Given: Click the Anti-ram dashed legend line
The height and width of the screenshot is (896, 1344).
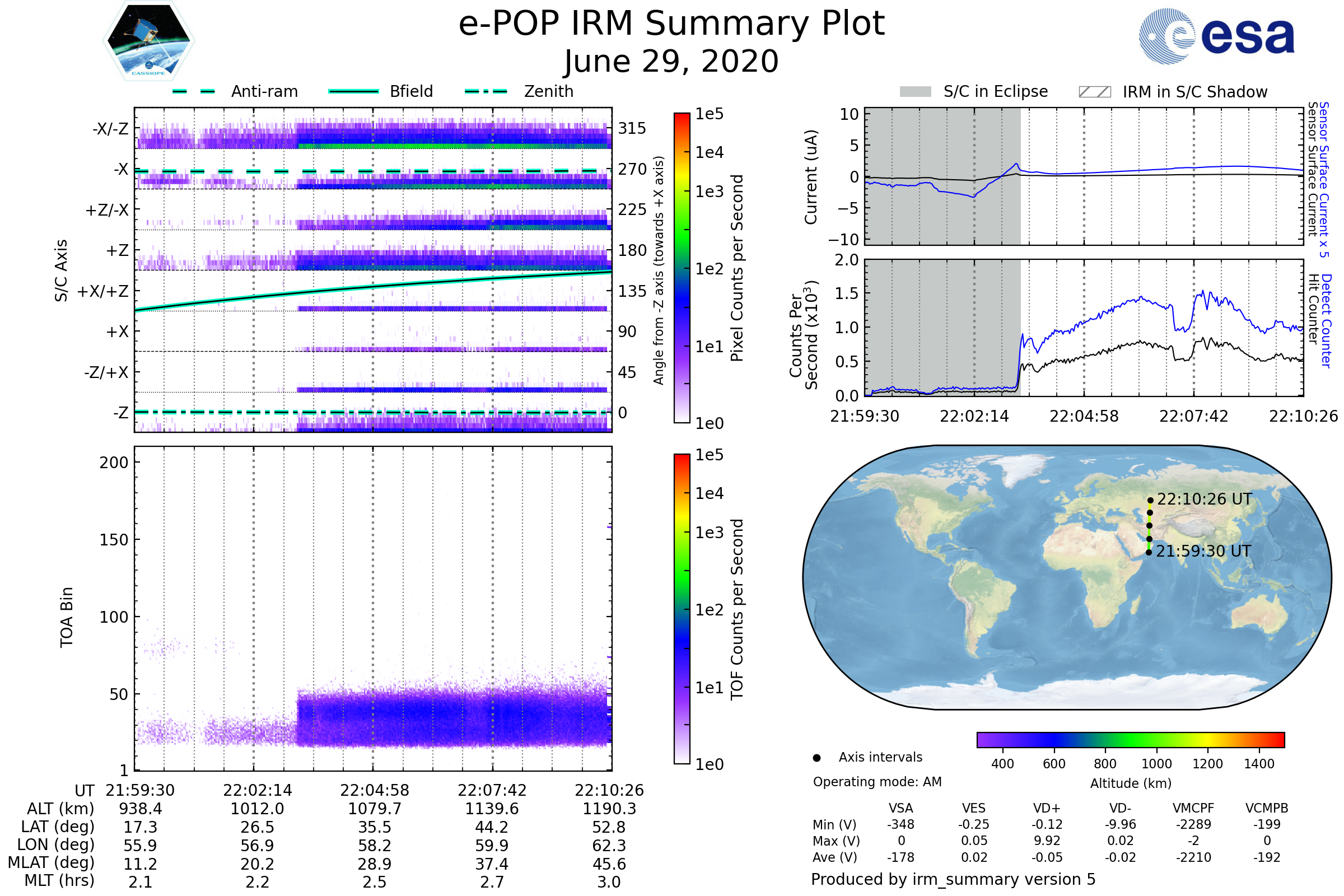Looking at the screenshot, I should point(194,91).
